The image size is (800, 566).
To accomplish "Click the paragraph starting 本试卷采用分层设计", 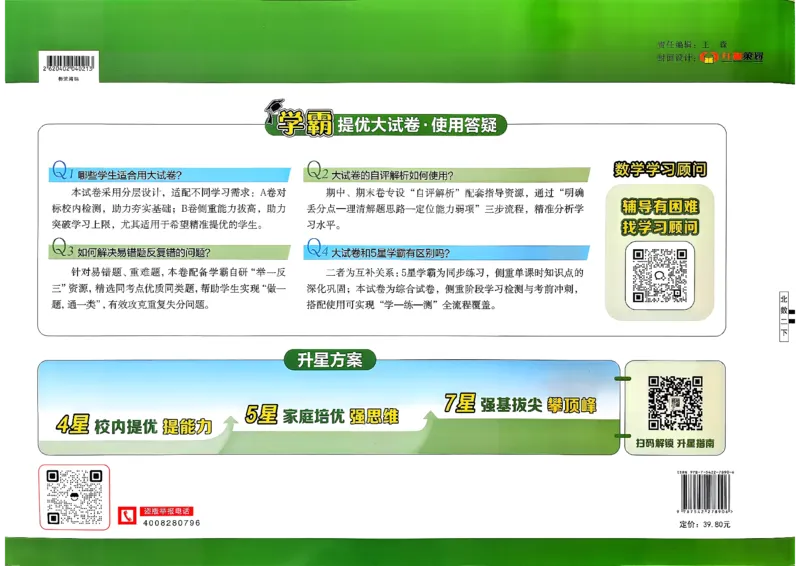I will click(x=169, y=208).
